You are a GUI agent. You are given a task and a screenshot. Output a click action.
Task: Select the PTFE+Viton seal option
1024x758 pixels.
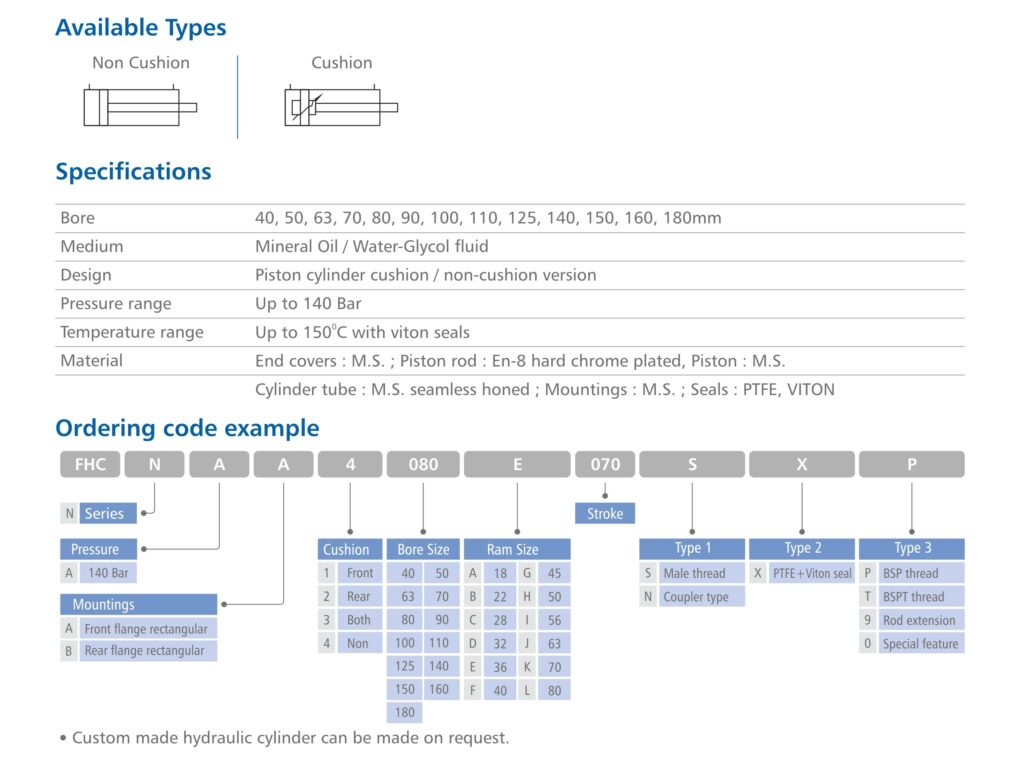click(811, 573)
